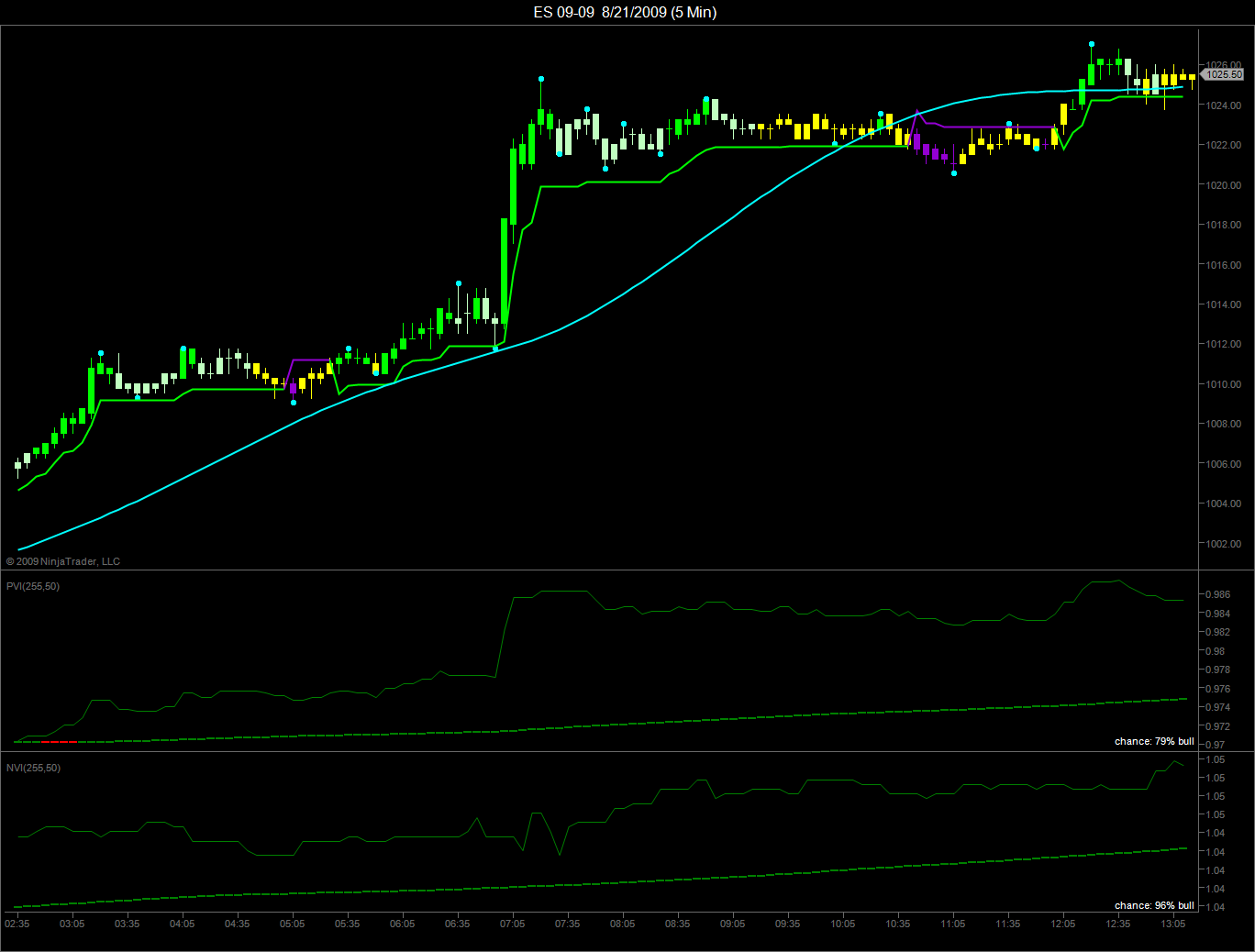Select the 1020.00 price axis label
This screenshot has height=952, width=1255.
[x=1224, y=185]
